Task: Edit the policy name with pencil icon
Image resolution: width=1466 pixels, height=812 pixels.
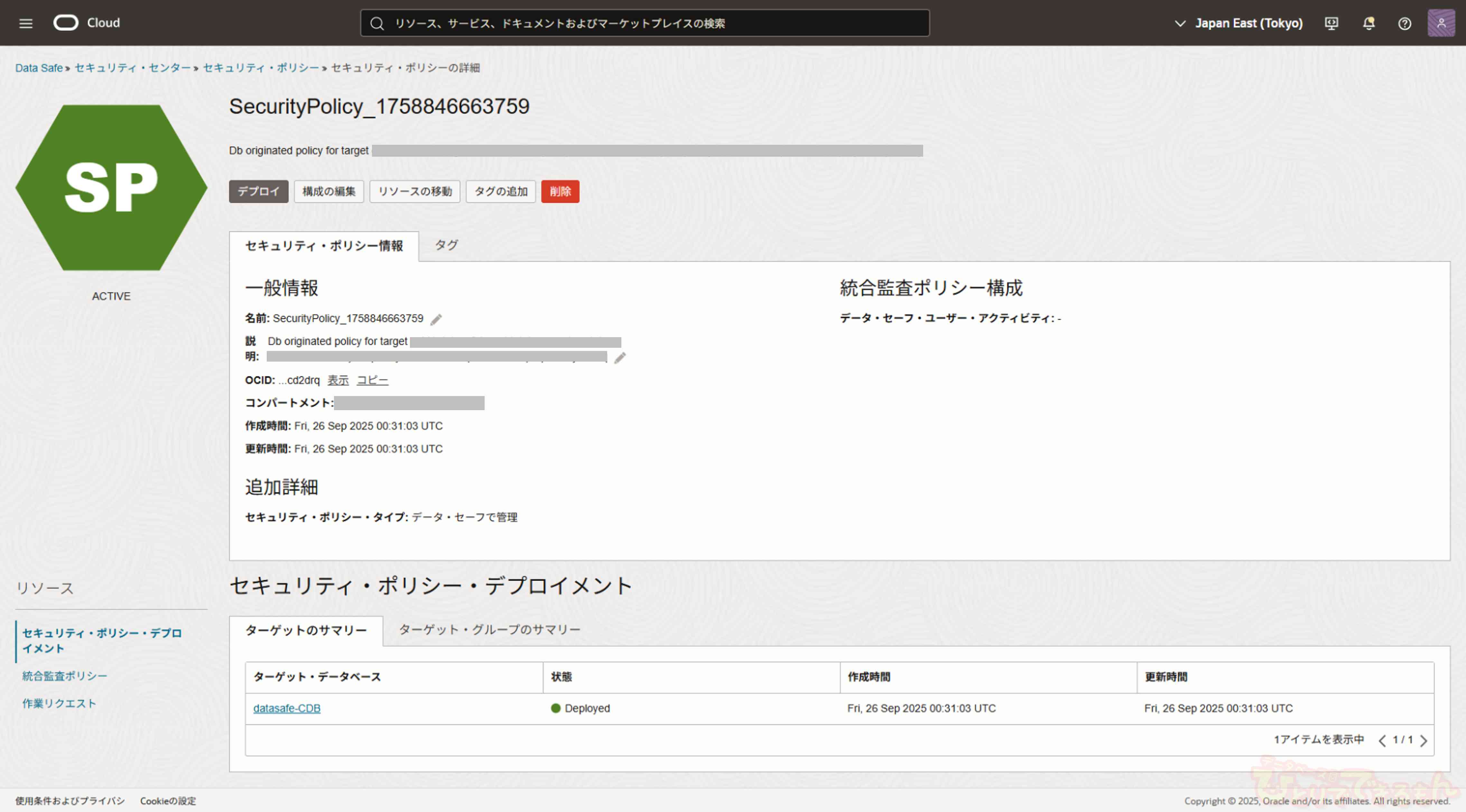Action: pos(436,319)
